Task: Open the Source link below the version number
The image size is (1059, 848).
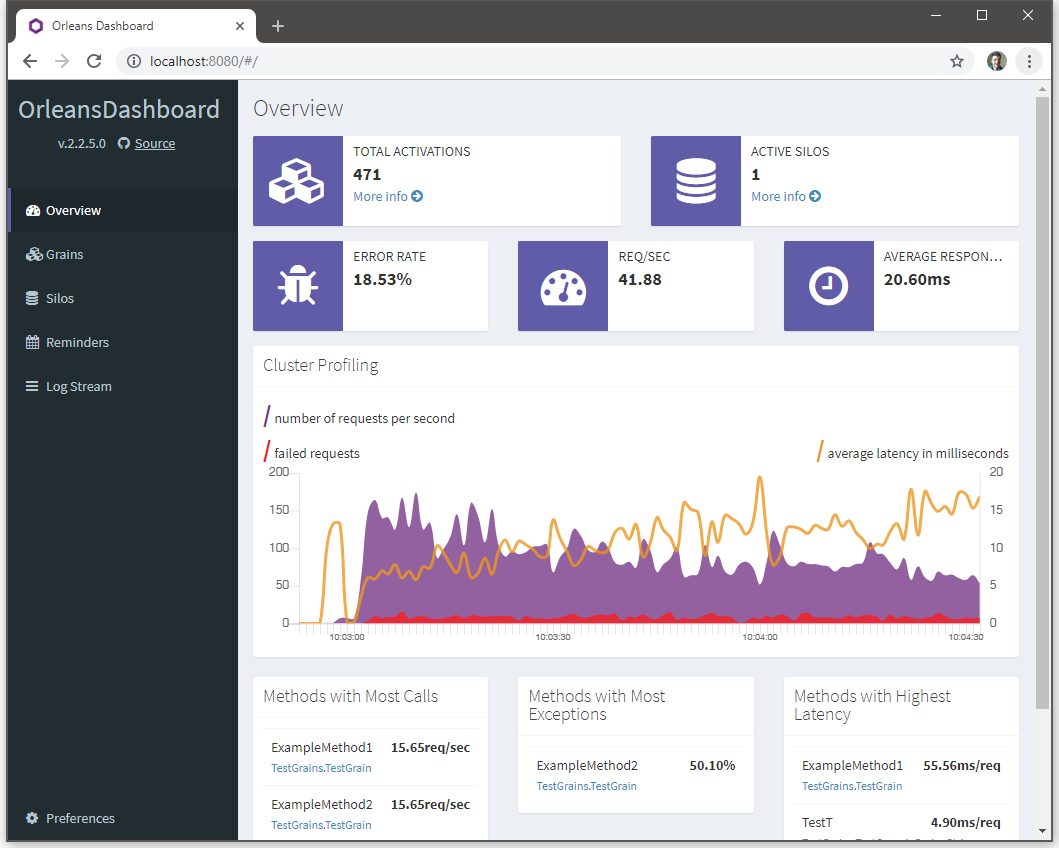Action: pyautogui.click(x=155, y=143)
